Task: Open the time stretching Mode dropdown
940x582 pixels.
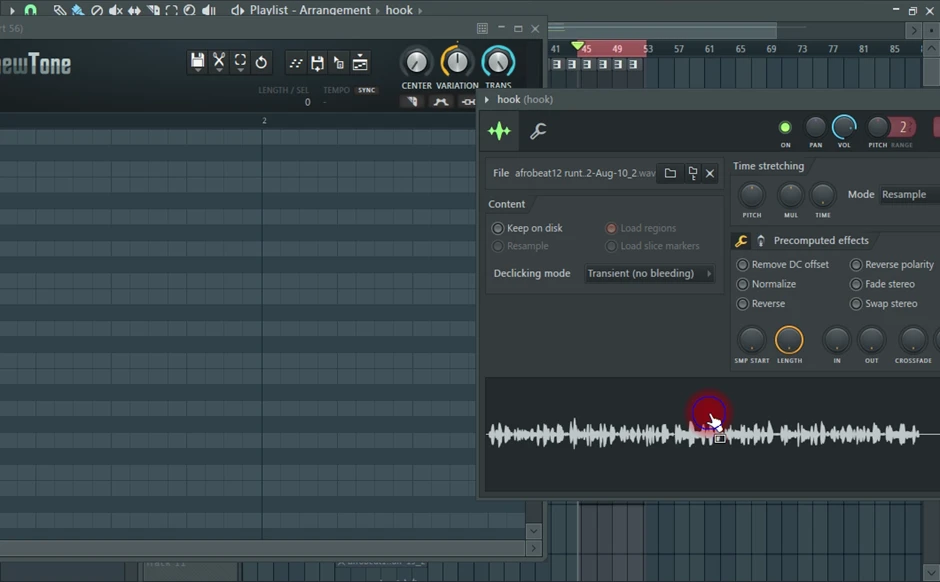Action: 908,195
